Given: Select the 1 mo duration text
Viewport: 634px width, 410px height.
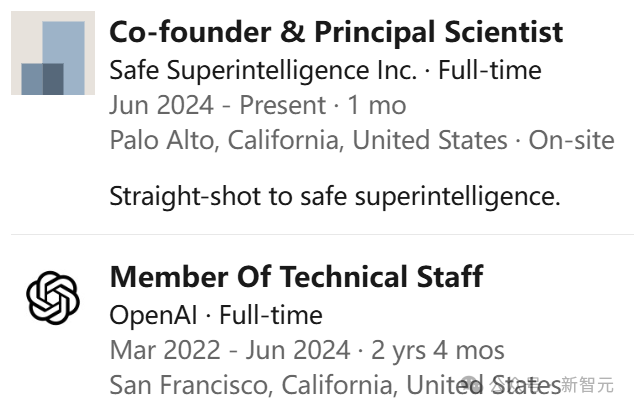Looking at the screenshot, I should (377, 105).
